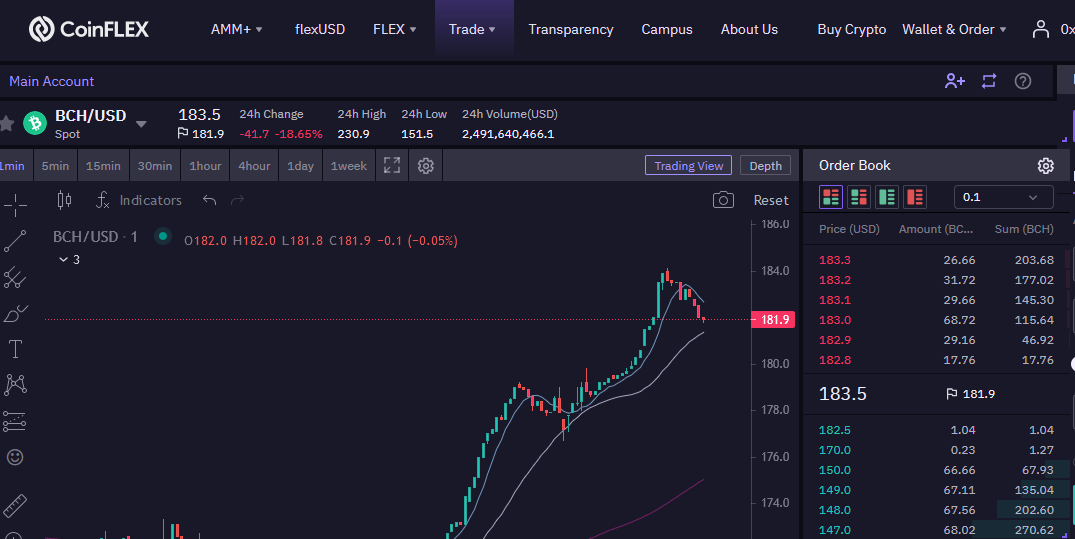The height and width of the screenshot is (539, 1075).
Task: Click the add sub-account icon
Action: click(954, 81)
